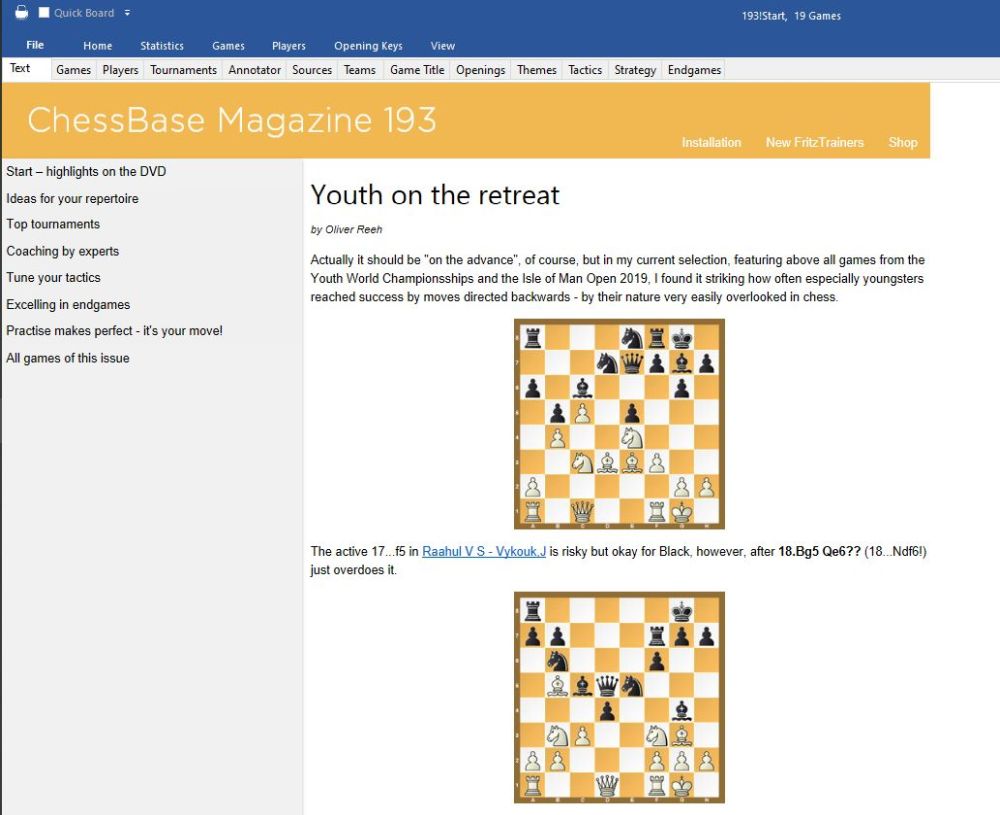Open the File menu
The height and width of the screenshot is (815, 1000).
coord(35,45)
